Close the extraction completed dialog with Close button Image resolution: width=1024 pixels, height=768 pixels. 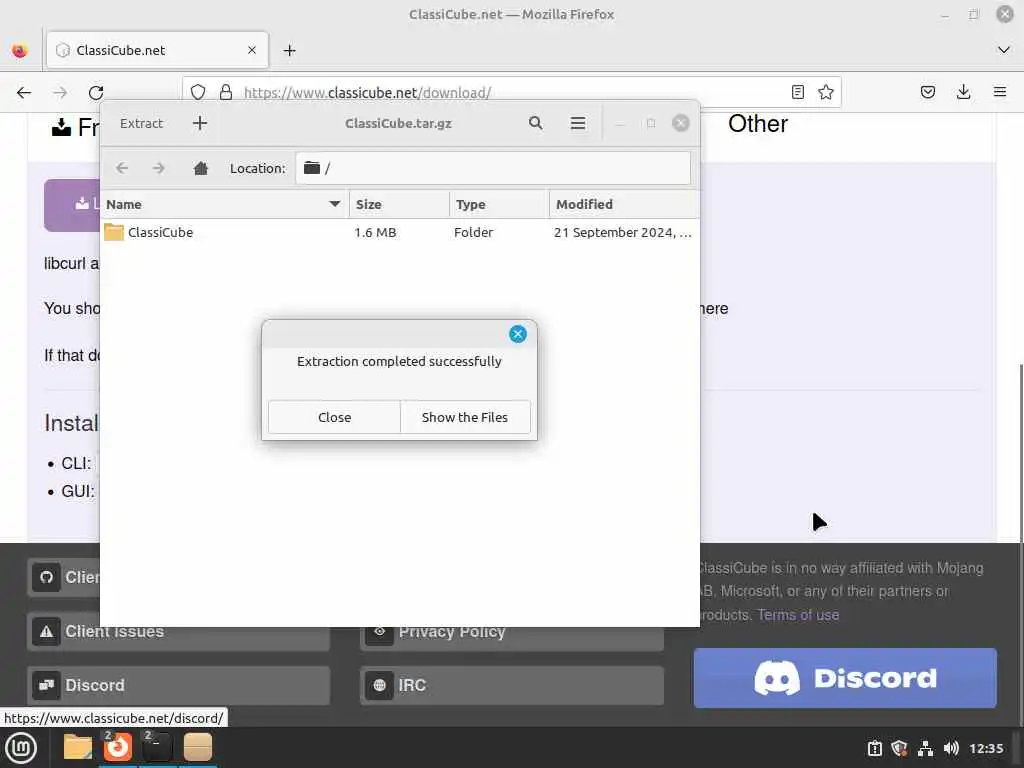pyautogui.click(x=334, y=417)
